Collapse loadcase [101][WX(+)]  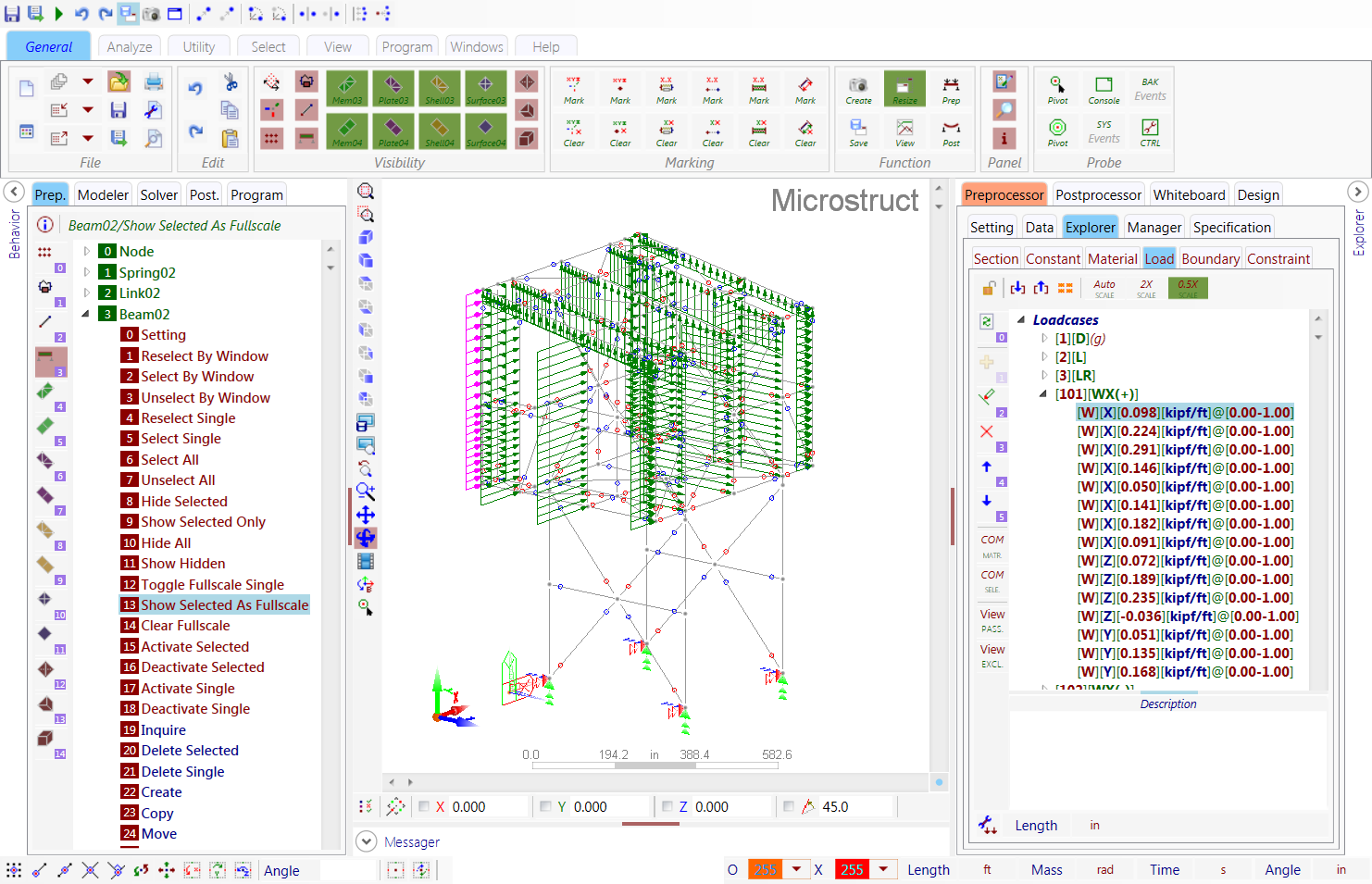1043,394
